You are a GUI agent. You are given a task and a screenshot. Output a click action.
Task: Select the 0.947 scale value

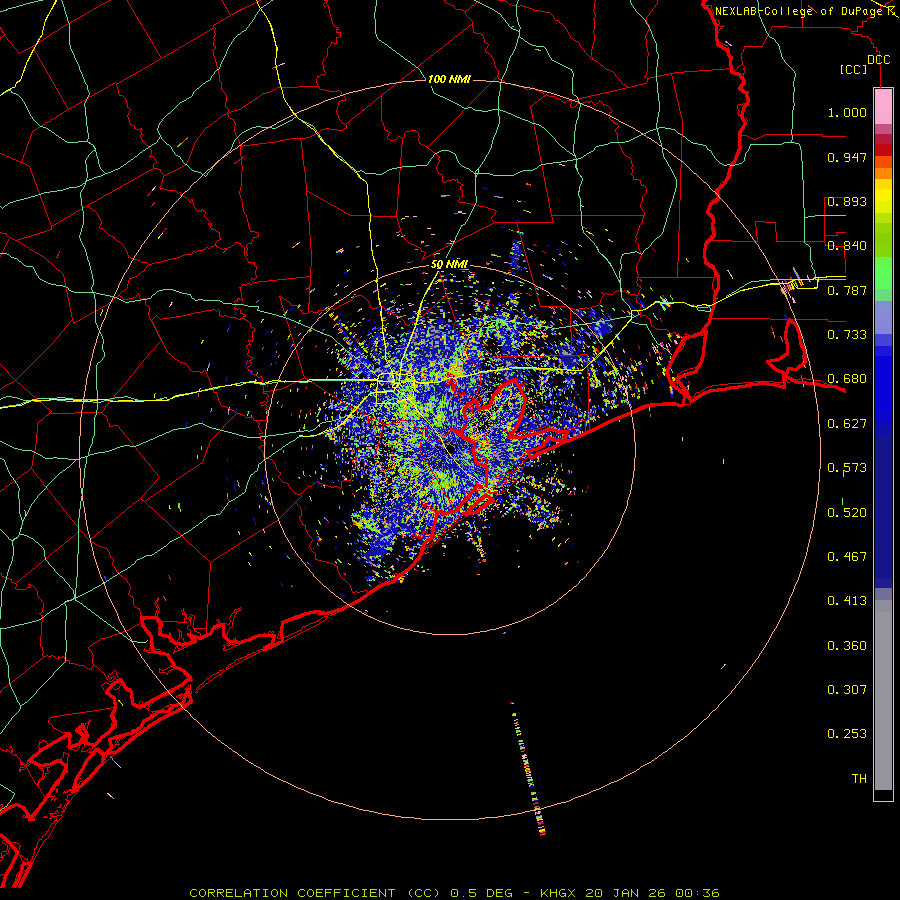tap(847, 157)
